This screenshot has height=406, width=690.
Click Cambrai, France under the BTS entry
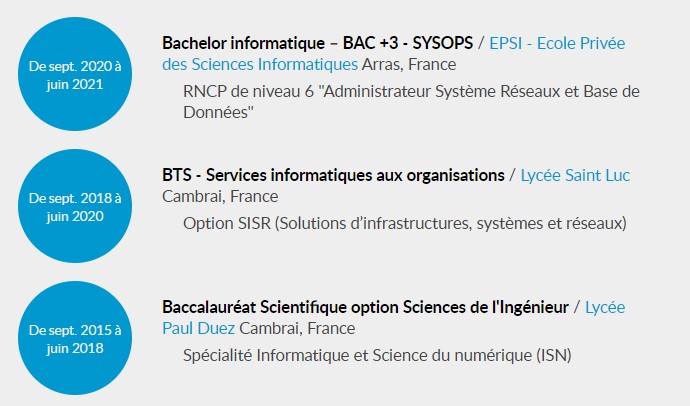pyautogui.click(x=220, y=196)
